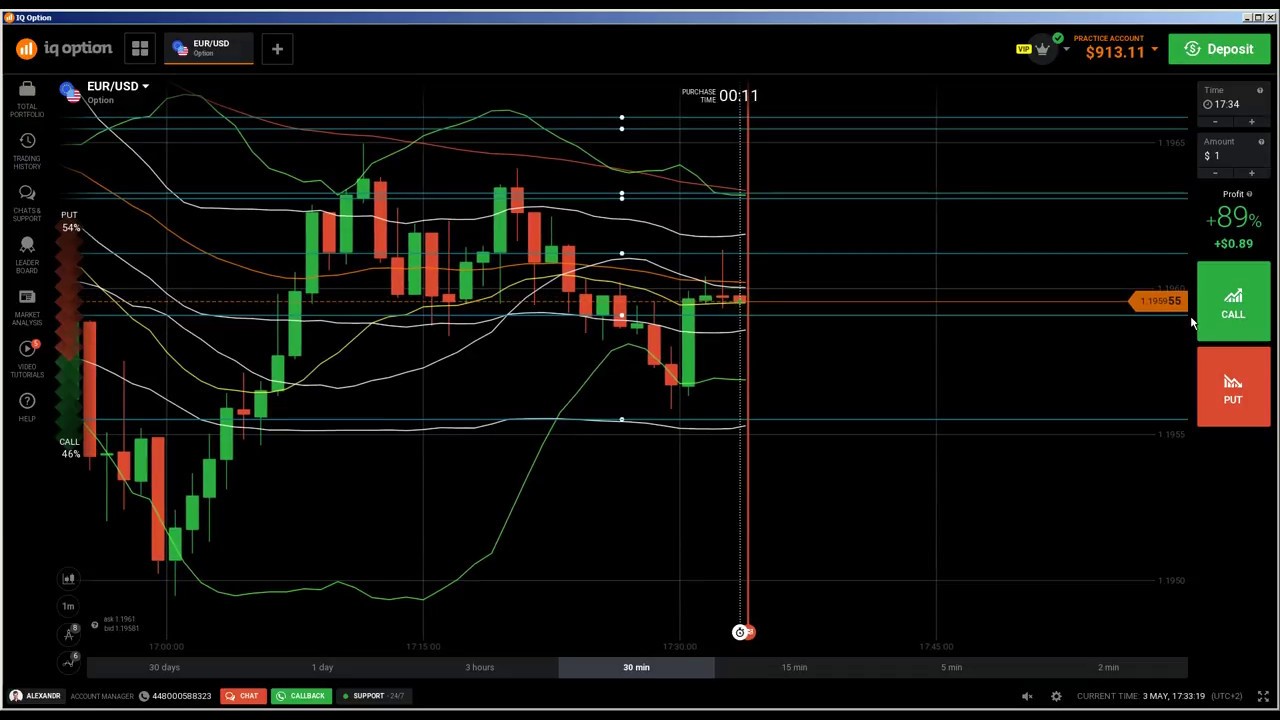Click the ask/bid help question icon
This screenshot has height=720, width=1280.
(x=95, y=625)
